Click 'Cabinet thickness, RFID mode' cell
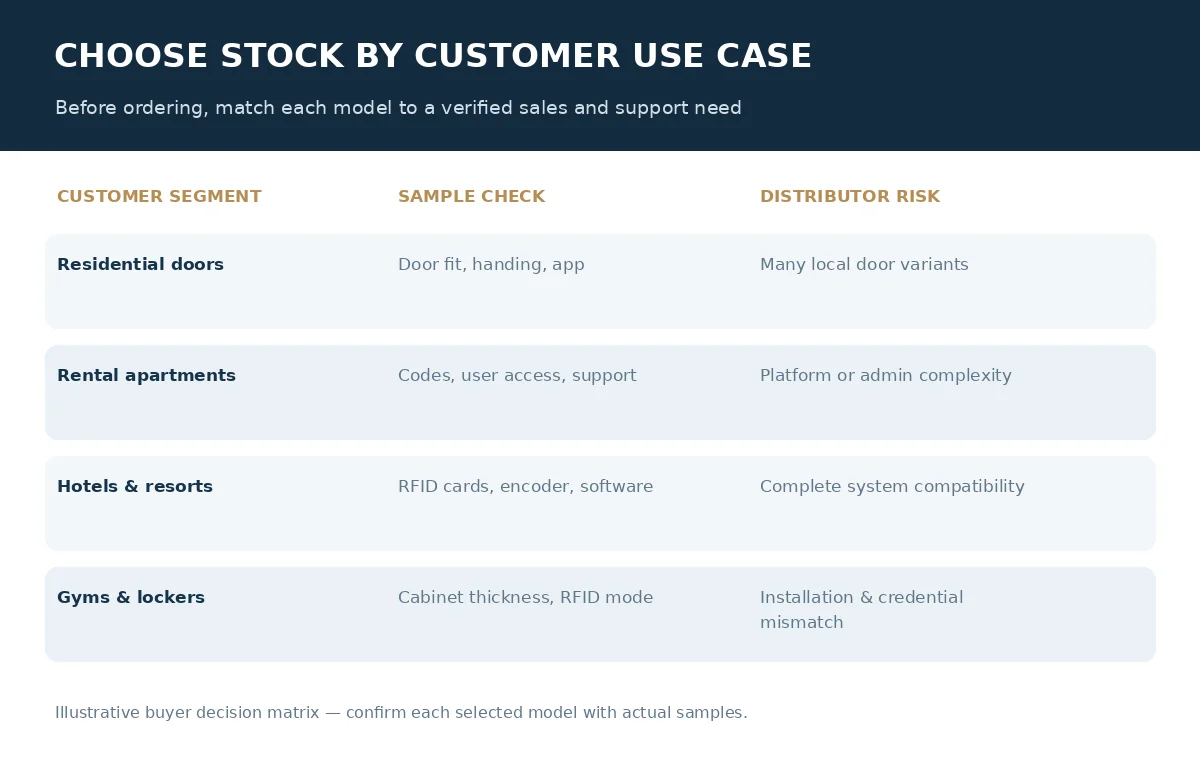This screenshot has height=760, width=1200. point(525,598)
